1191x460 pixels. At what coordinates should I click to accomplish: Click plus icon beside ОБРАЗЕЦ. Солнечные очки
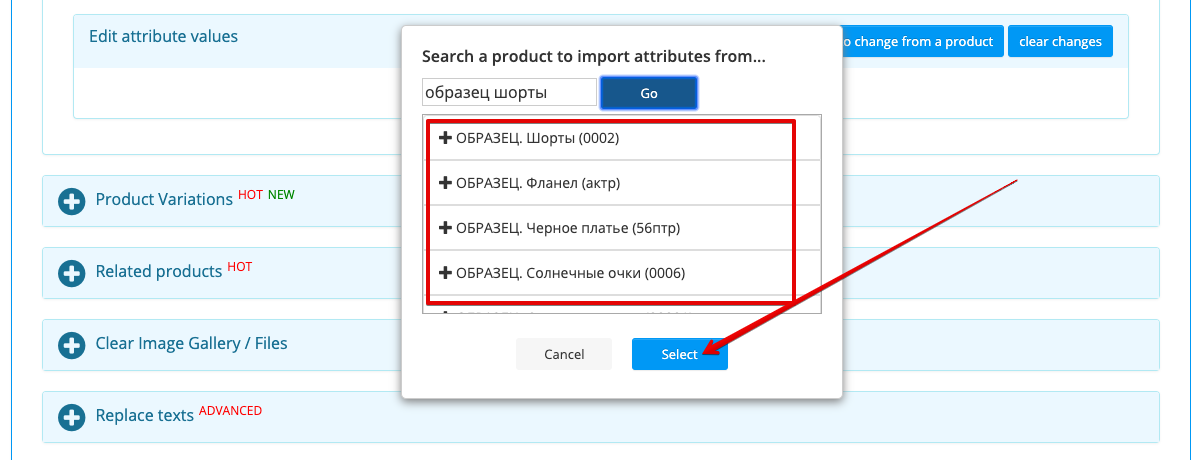pos(446,273)
